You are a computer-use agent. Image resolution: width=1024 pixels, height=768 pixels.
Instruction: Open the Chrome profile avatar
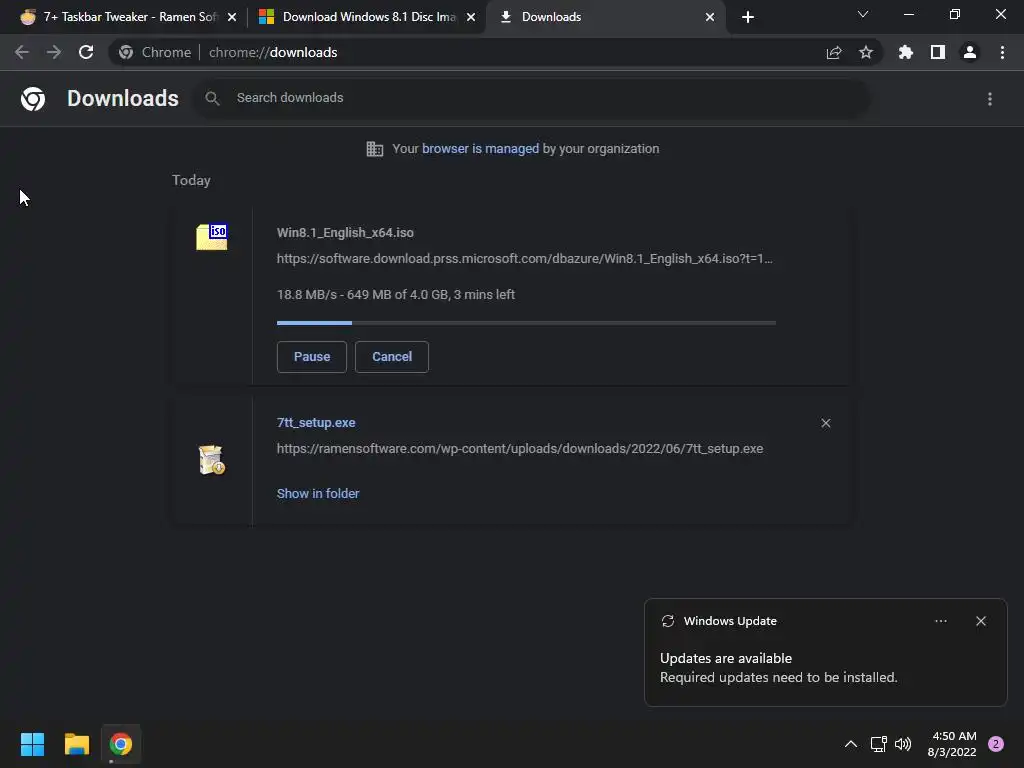970,52
